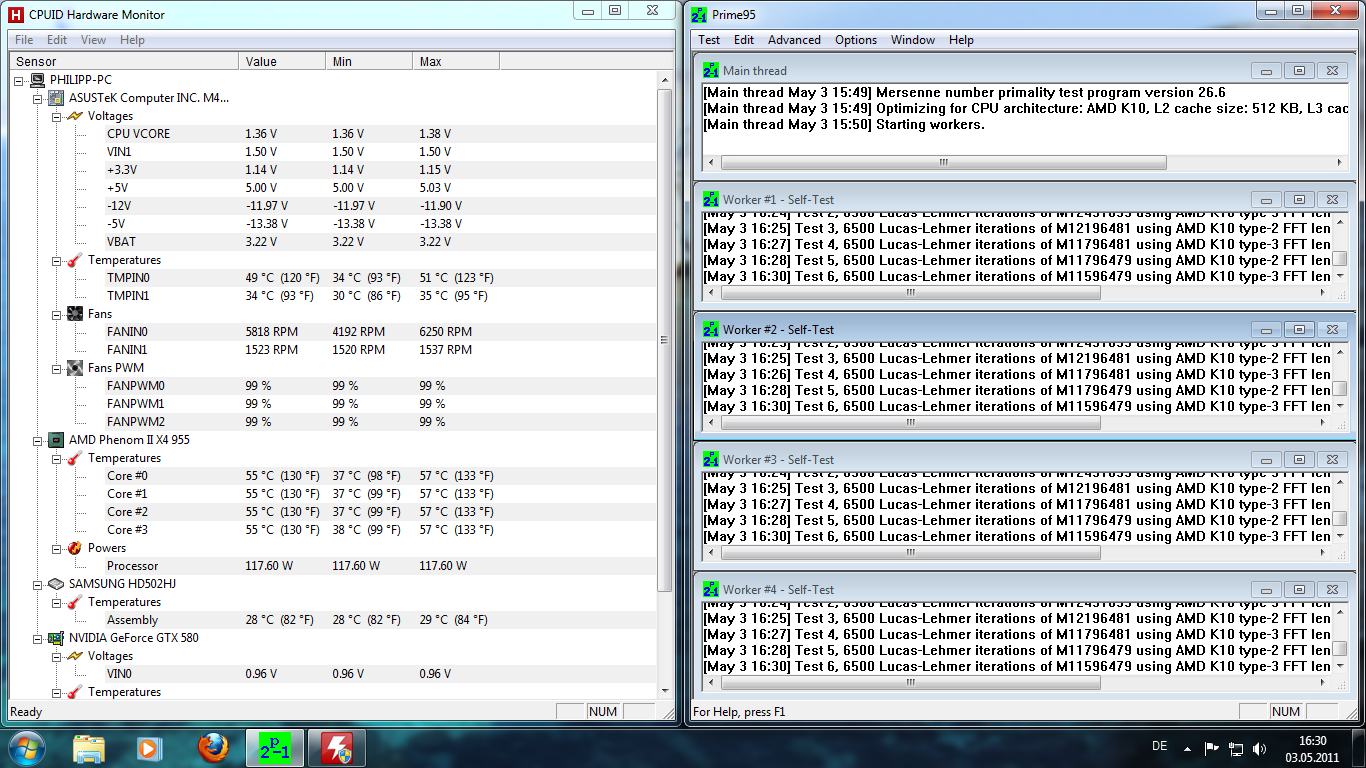Collapse the Fans PWM section
1366x768 pixels.
(56, 368)
